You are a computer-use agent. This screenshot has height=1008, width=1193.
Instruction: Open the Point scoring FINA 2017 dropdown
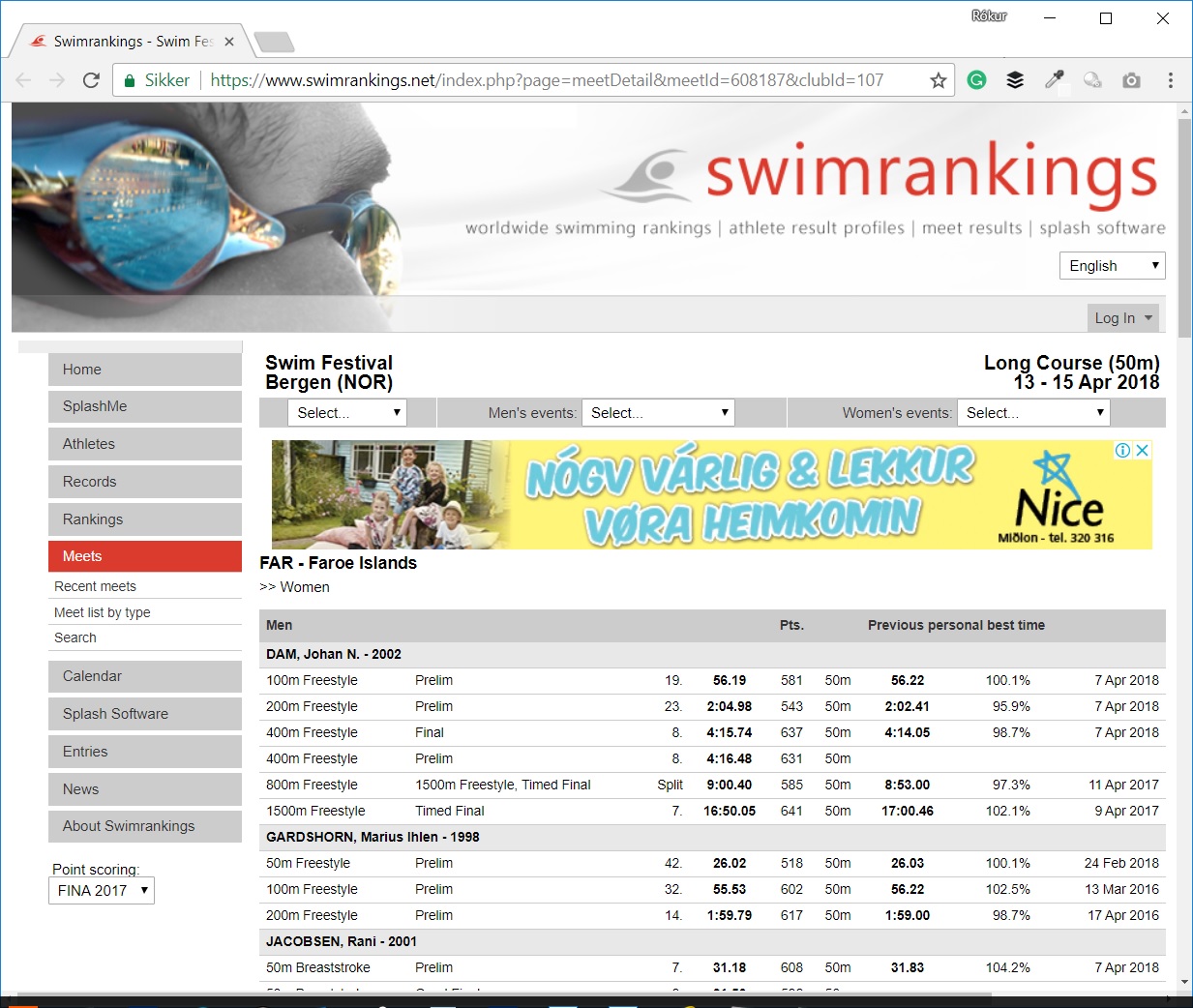(x=102, y=891)
